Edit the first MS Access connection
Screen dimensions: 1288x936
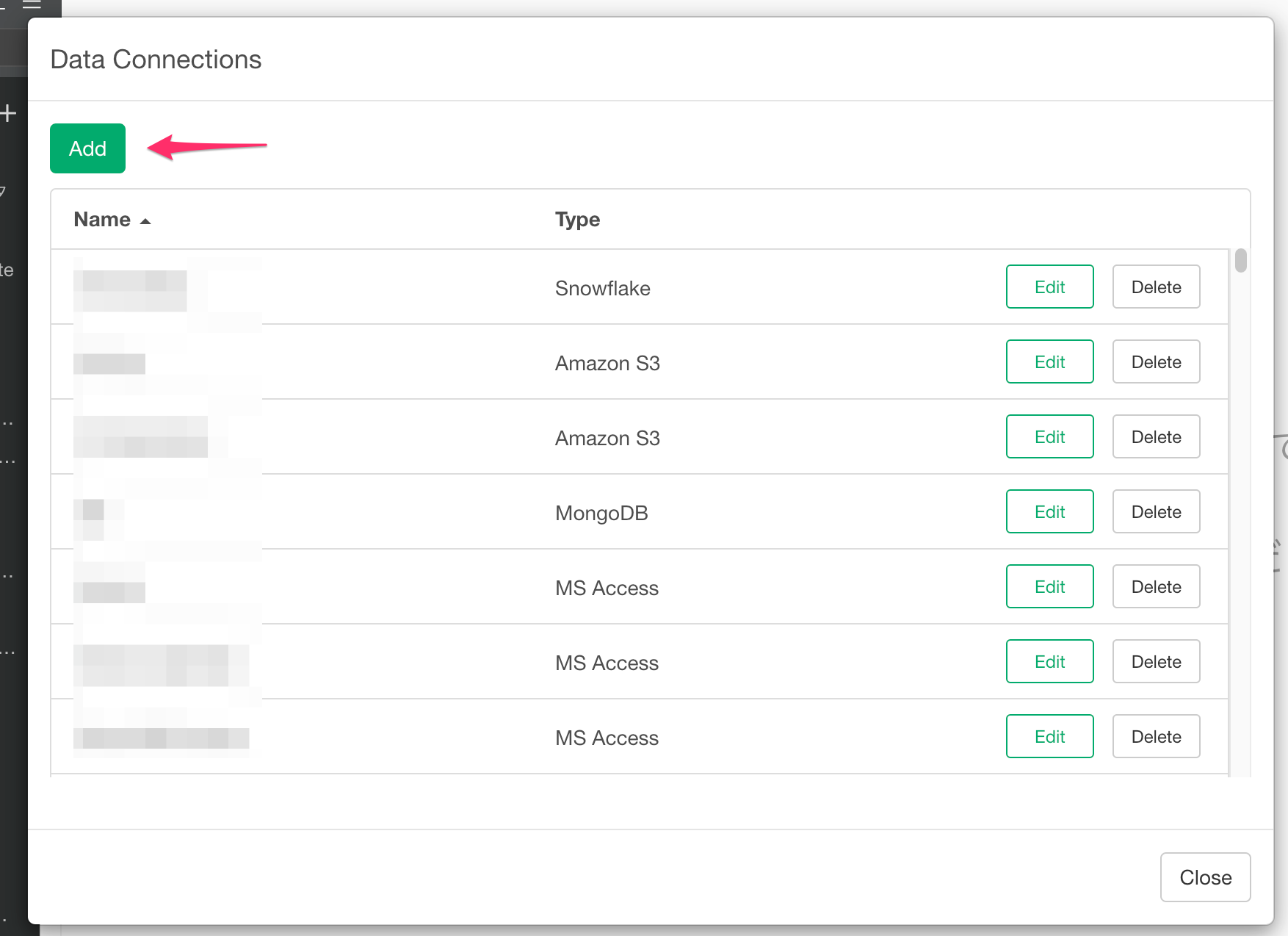tap(1049, 586)
